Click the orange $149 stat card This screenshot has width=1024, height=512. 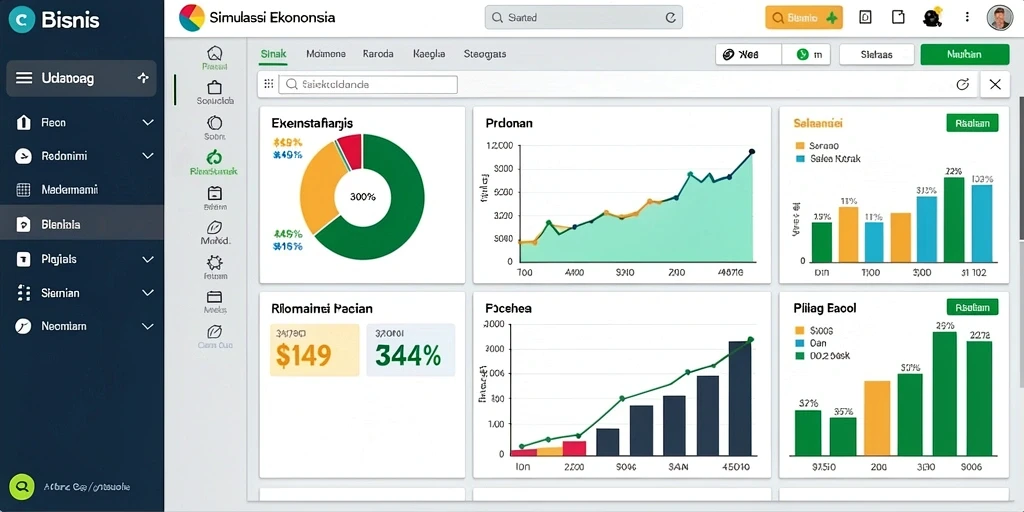pyautogui.click(x=315, y=350)
